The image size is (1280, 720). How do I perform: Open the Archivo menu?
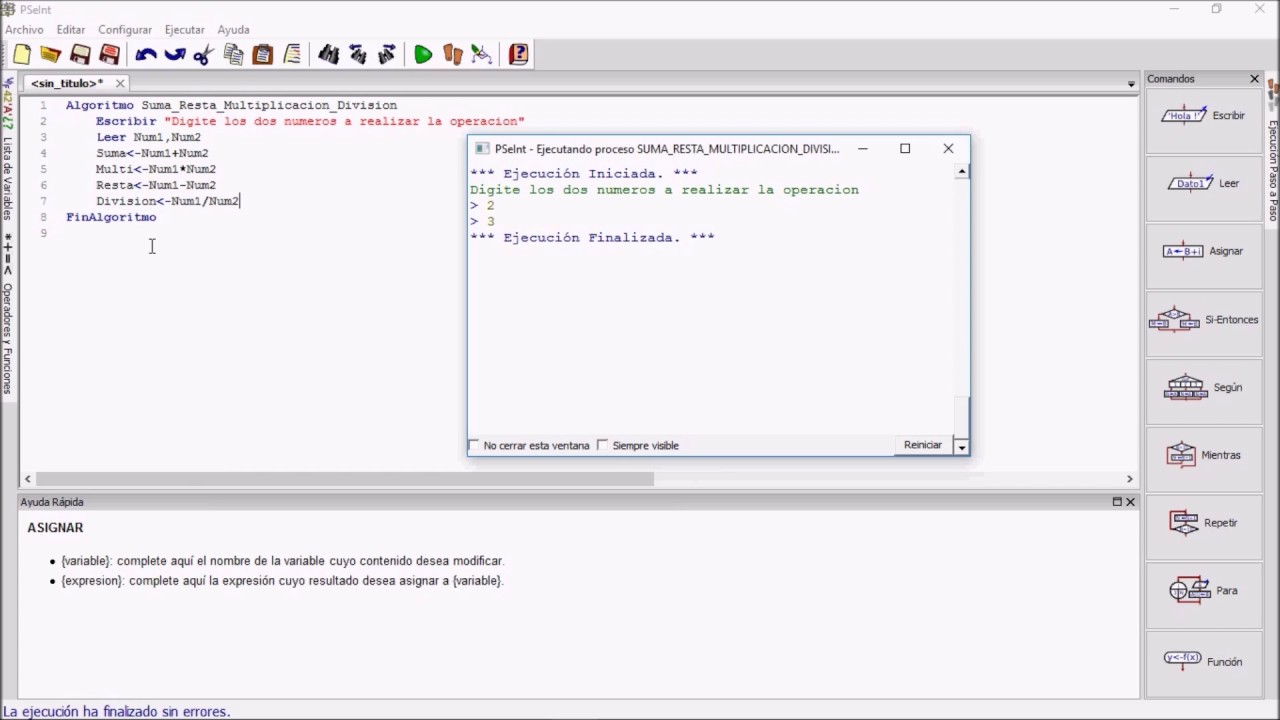click(24, 30)
